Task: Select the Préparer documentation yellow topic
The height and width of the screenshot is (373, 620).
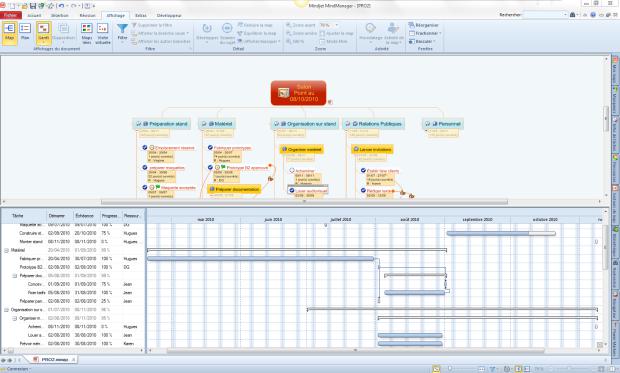Action: 234,189
